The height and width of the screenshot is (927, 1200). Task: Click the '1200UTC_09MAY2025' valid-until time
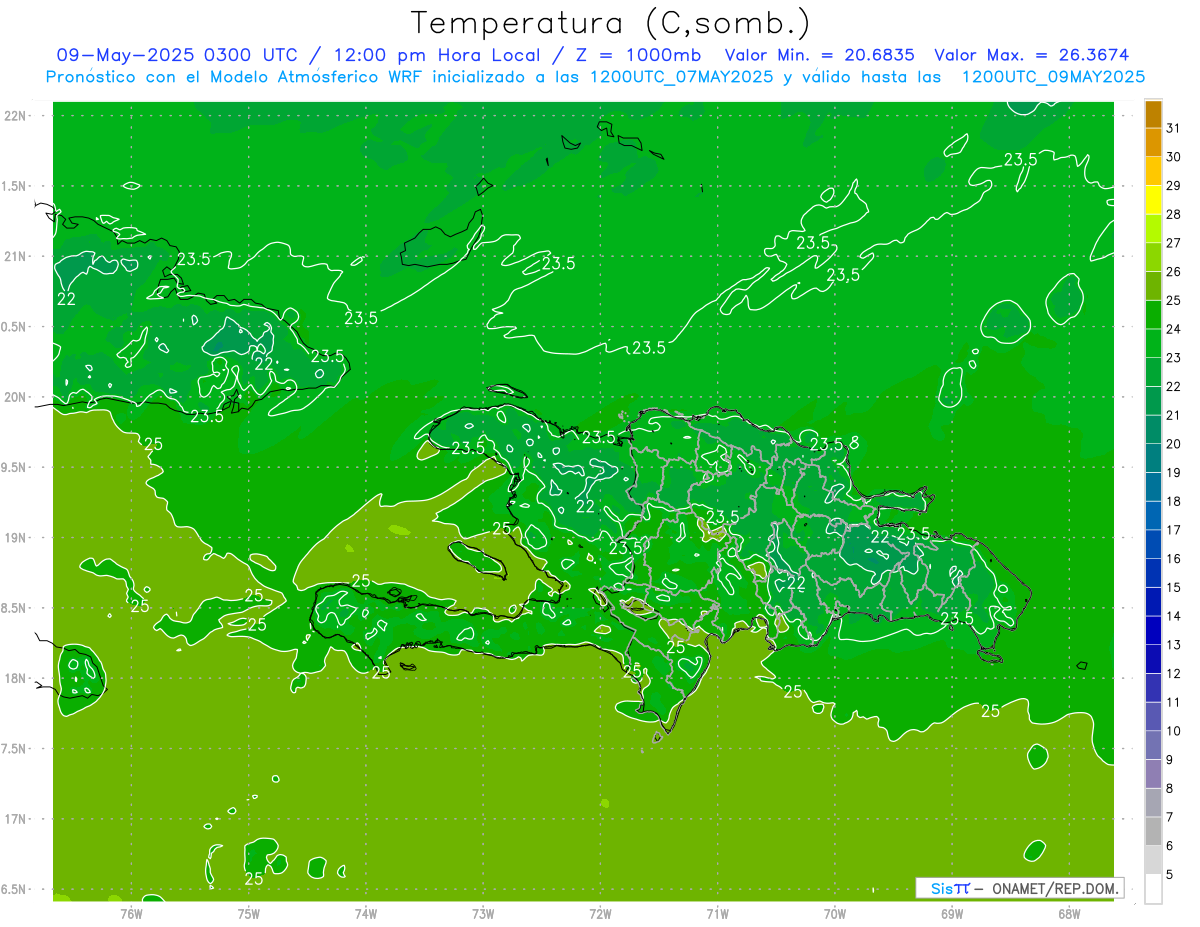point(1053,77)
